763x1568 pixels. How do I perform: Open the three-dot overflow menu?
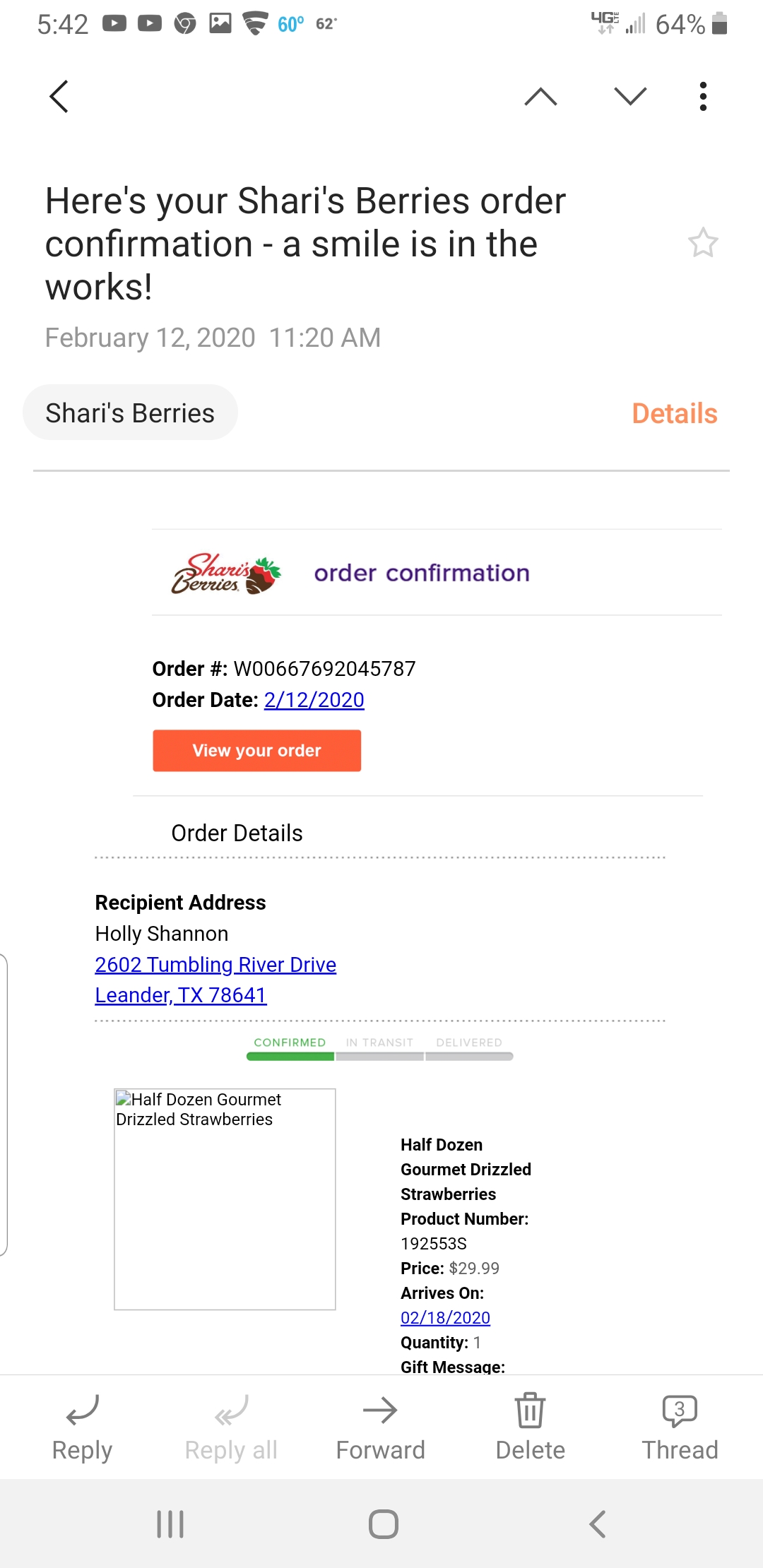tap(703, 96)
